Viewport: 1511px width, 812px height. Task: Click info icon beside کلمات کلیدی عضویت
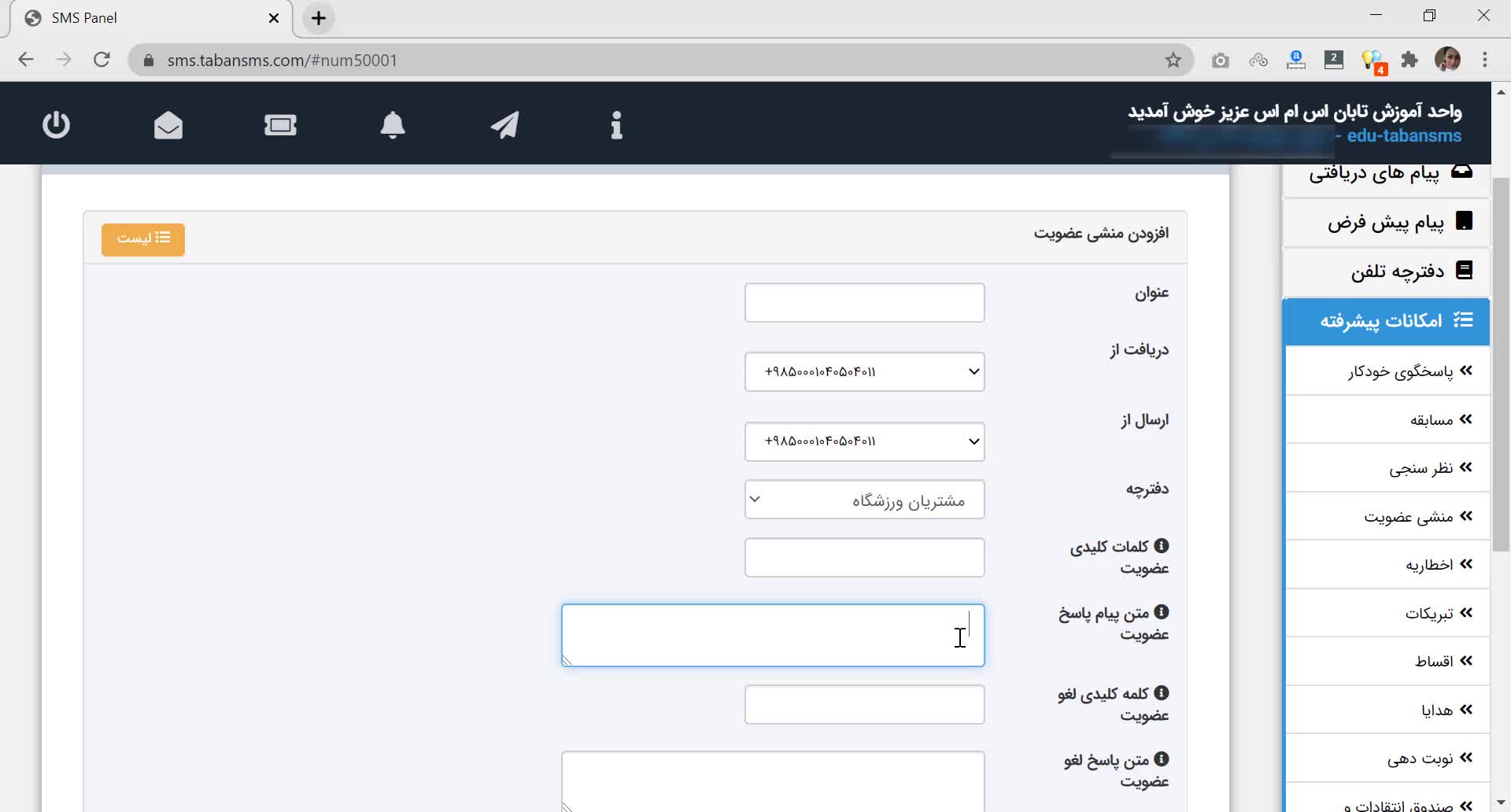tap(1161, 545)
